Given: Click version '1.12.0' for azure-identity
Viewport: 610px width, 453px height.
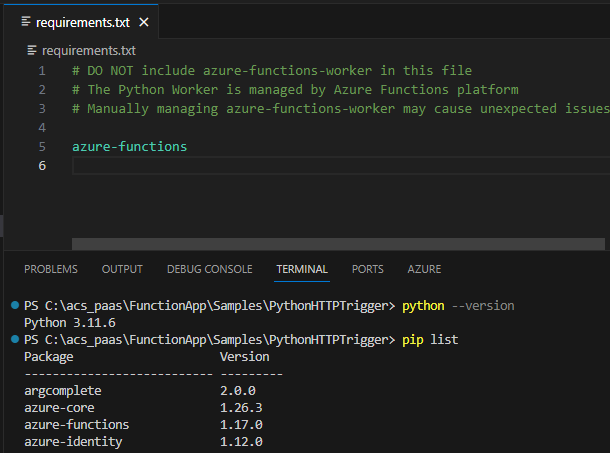Looking at the screenshot, I should pos(241,442).
